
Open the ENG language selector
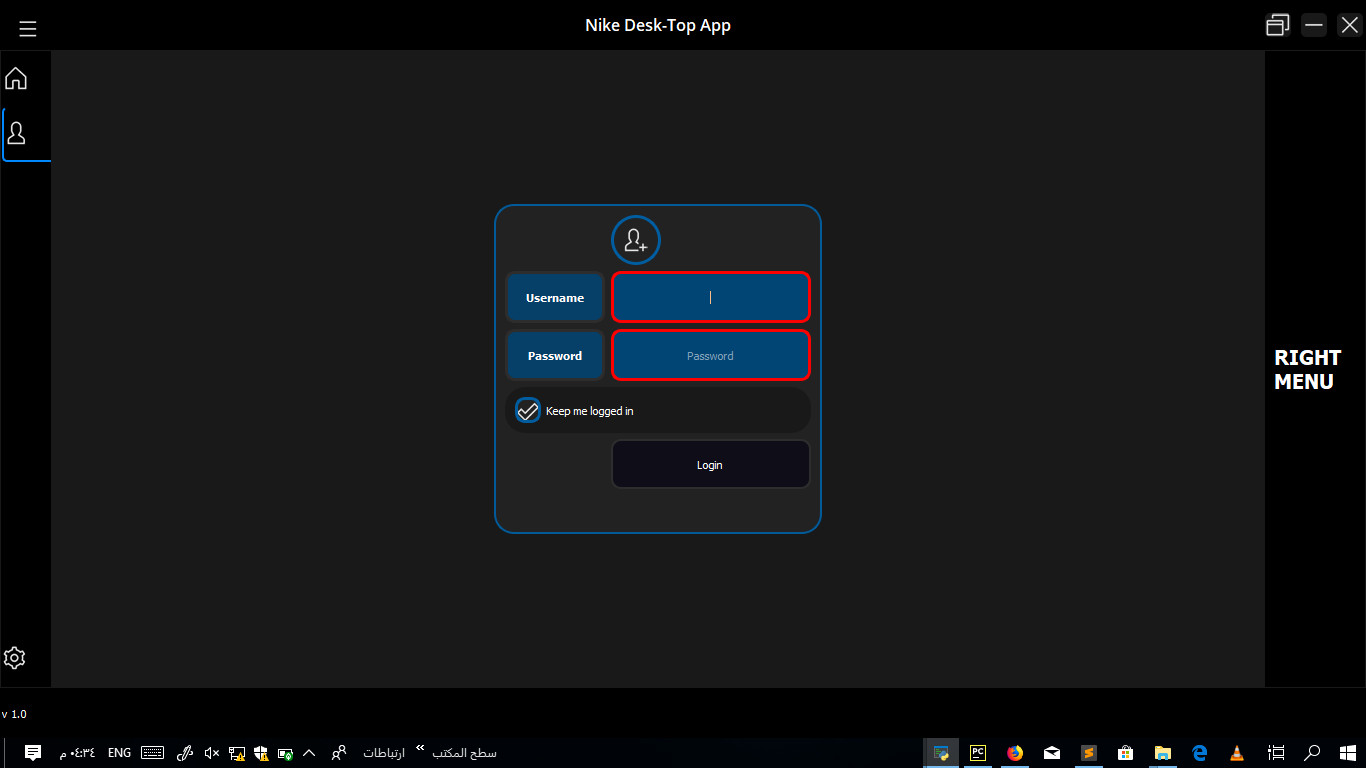[119, 753]
